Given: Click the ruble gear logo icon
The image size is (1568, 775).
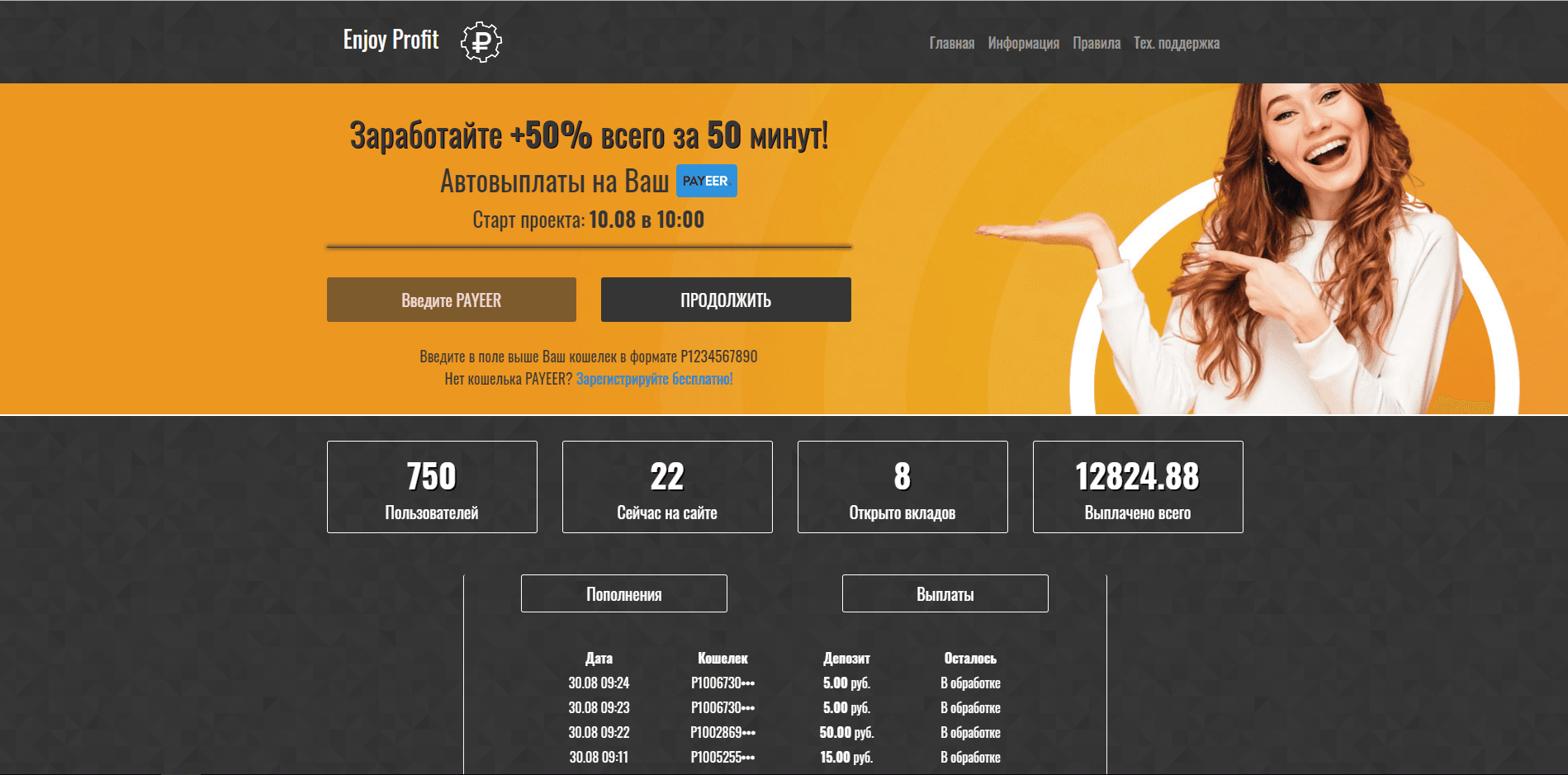Looking at the screenshot, I should 481,42.
